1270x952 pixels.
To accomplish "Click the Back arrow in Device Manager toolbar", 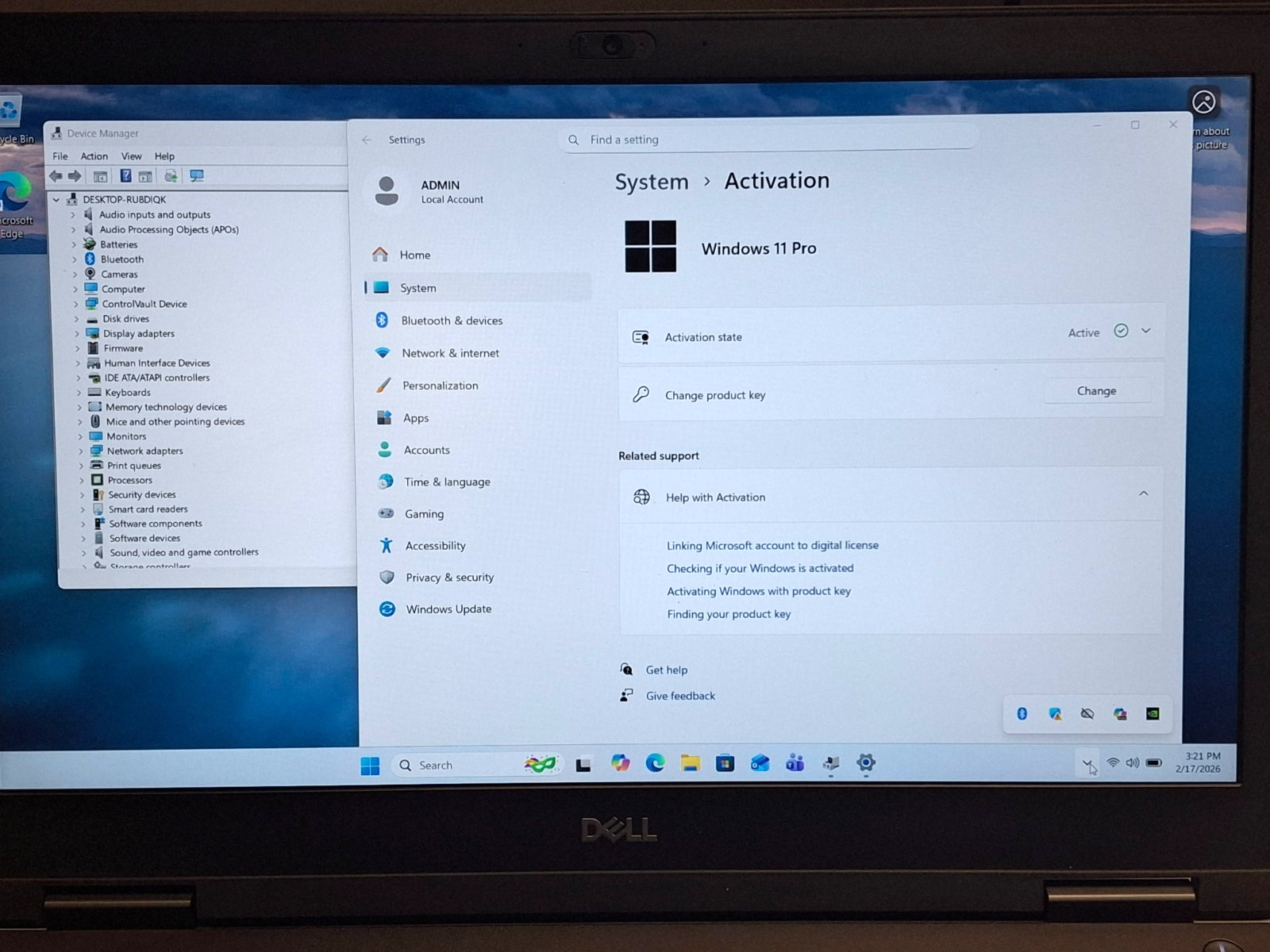I will click(56, 176).
